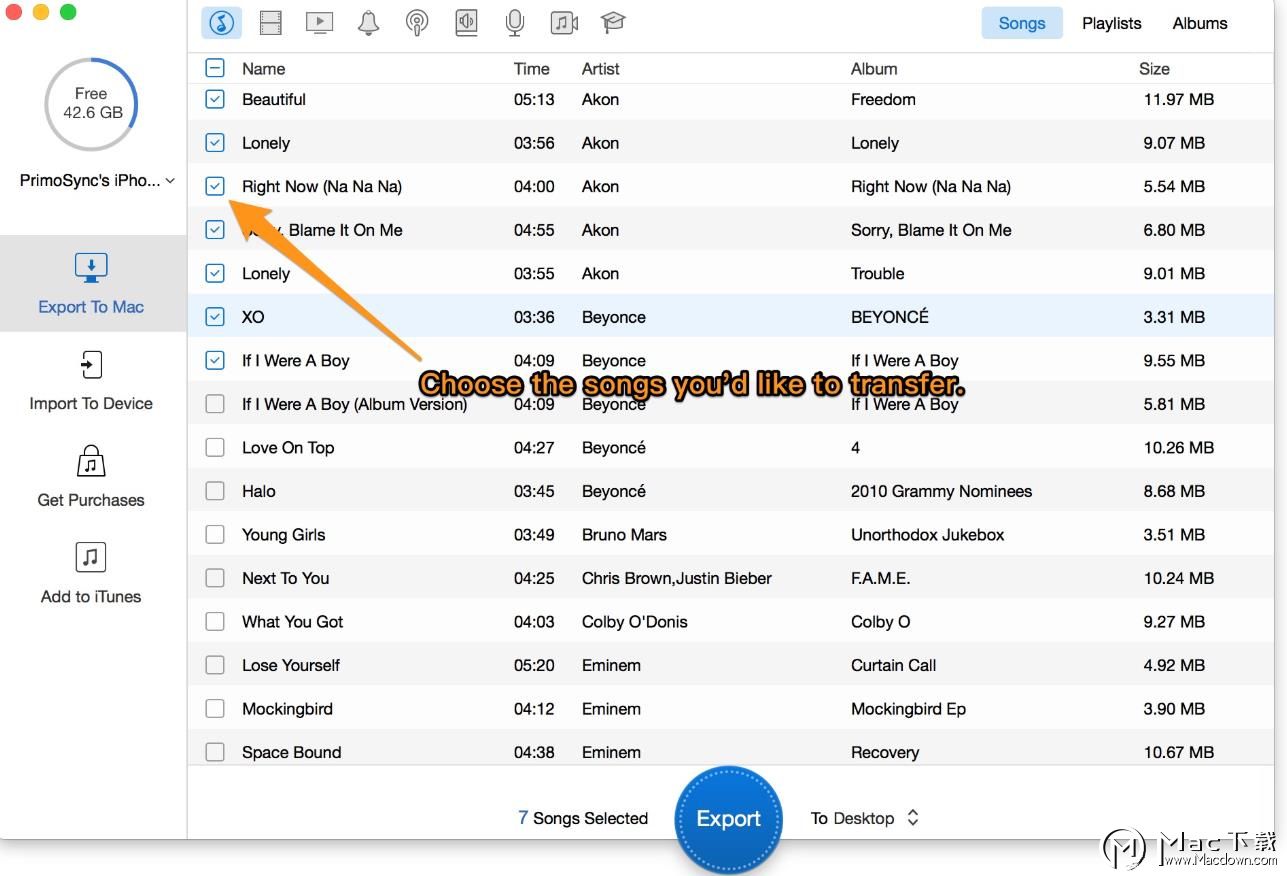Sort by the Size column header
The image size is (1287, 876).
tap(1154, 69)
